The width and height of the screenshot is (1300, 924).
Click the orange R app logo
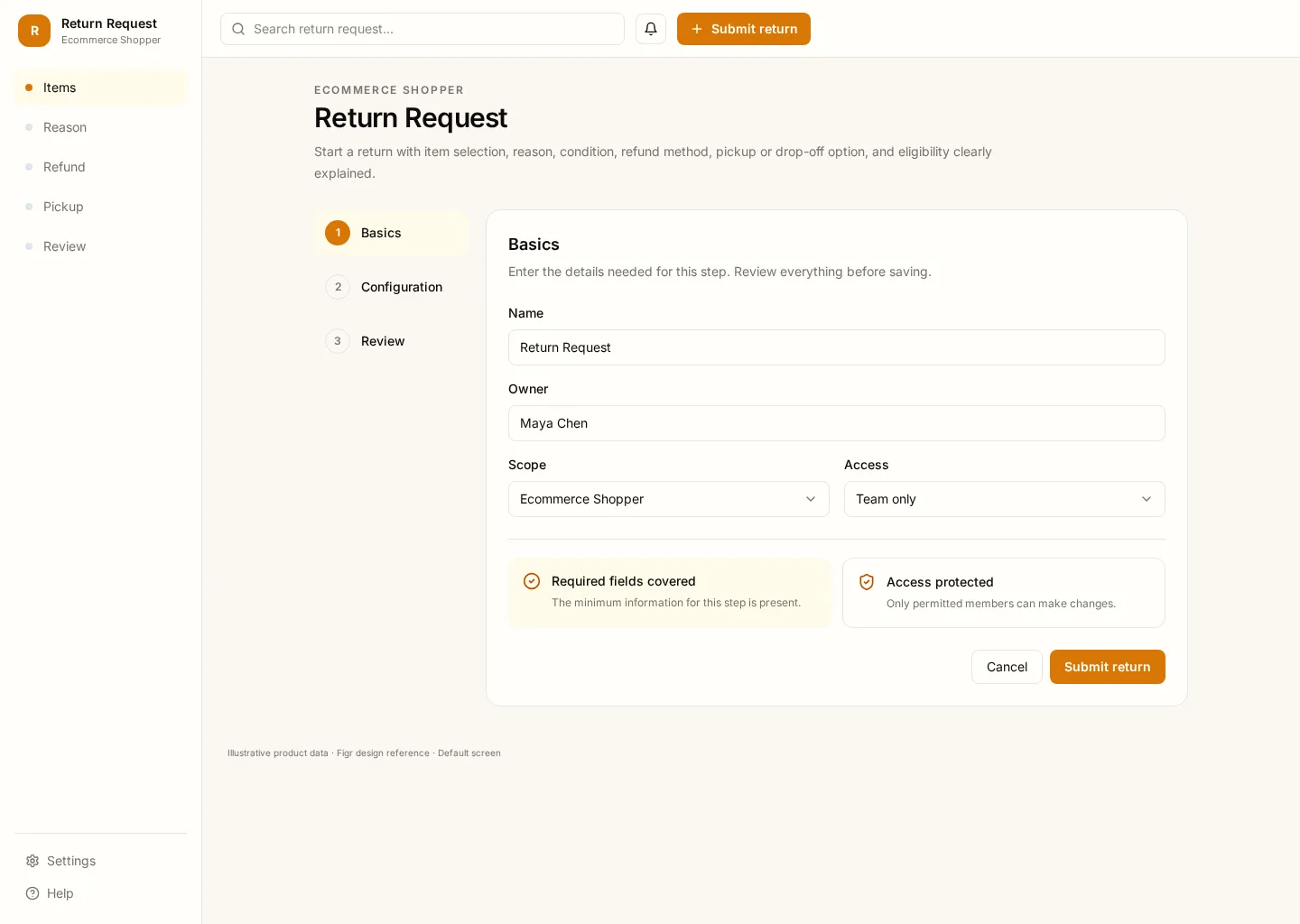tap(34, 31)
